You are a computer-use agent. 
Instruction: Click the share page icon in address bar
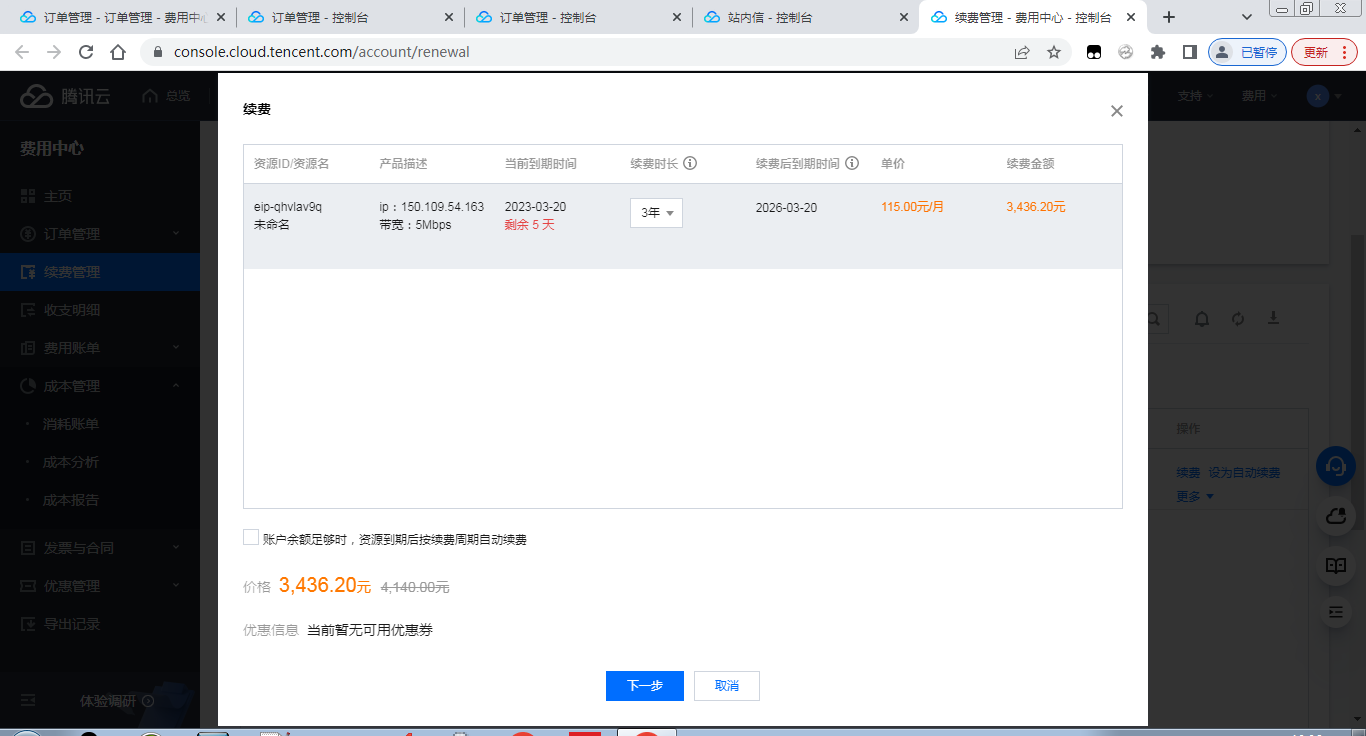click(x=1022, y=52)
